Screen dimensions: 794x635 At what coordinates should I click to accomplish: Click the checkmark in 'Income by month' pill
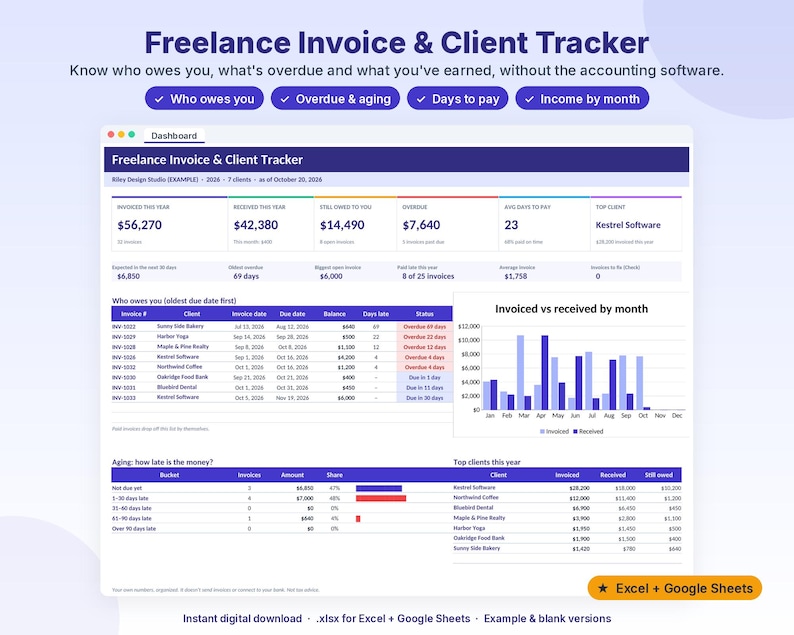(x=530, y=99)
